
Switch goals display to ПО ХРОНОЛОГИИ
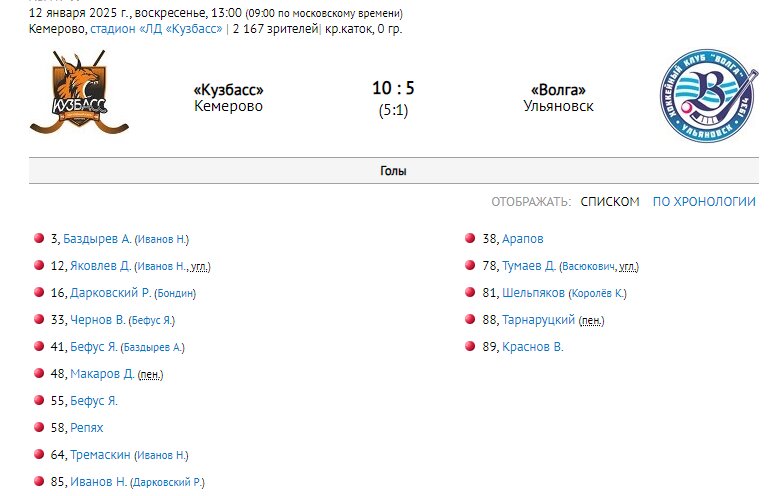tap(704, 202)
